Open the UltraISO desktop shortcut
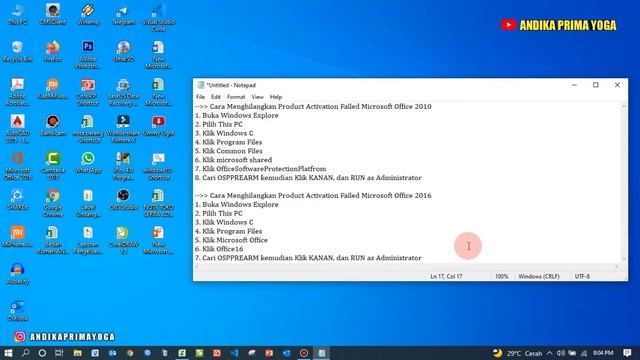 (123, 51)
